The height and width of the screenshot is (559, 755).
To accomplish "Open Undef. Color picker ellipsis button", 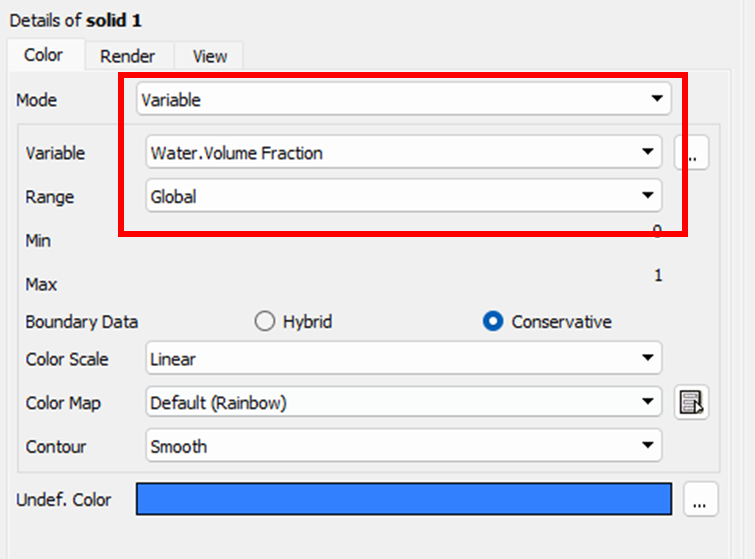I will point(700,499).
